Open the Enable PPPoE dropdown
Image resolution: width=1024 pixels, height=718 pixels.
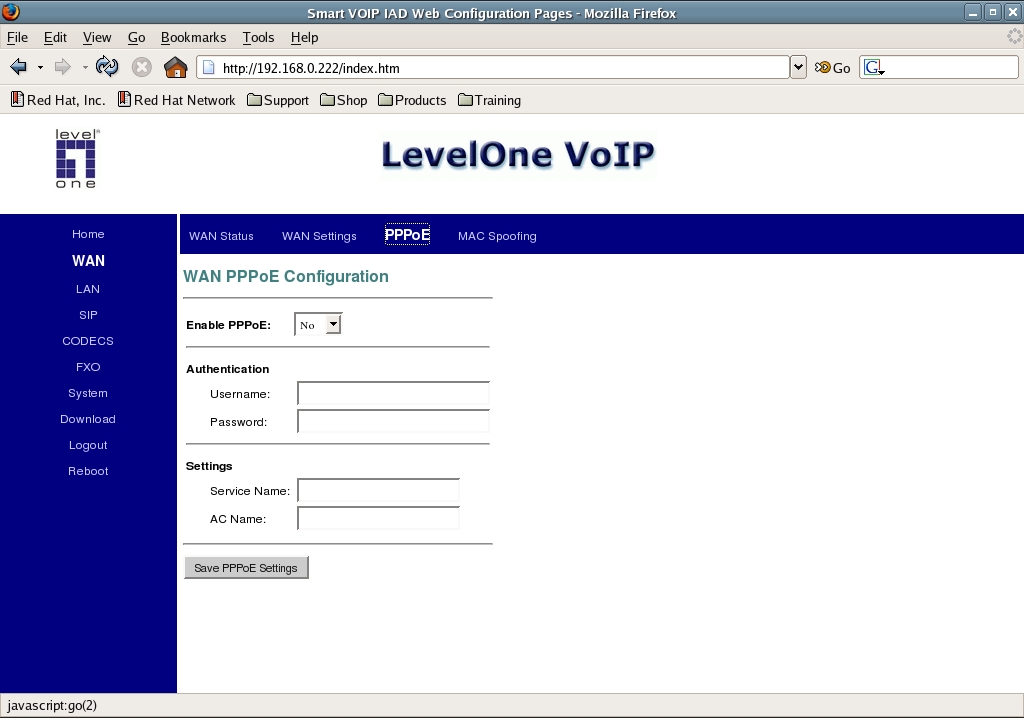(x=318, y=324)
